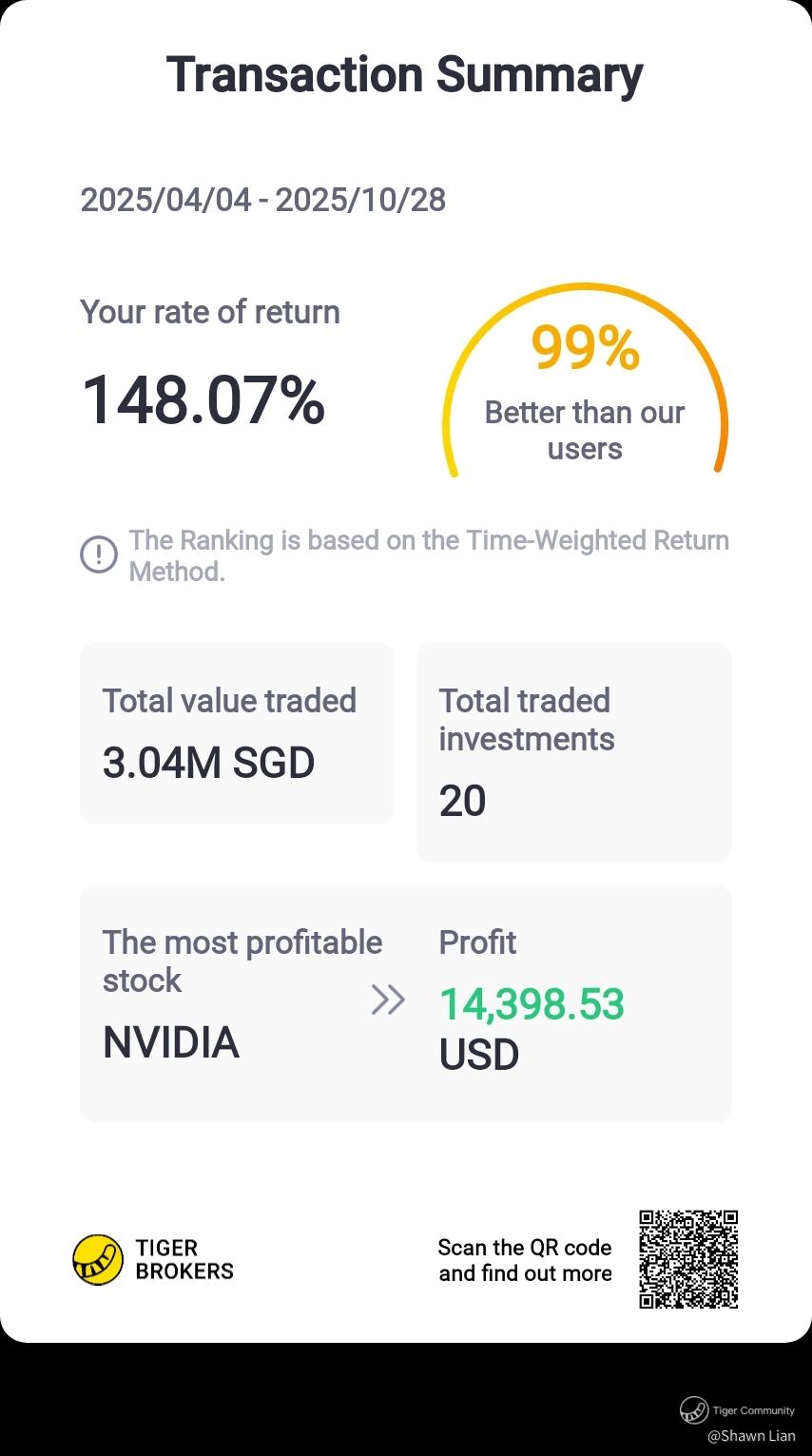The image size is (812, 1456).
Task: Tap the "Your rate of return" label
Action: pyautogui.click(x=210, y=312)
